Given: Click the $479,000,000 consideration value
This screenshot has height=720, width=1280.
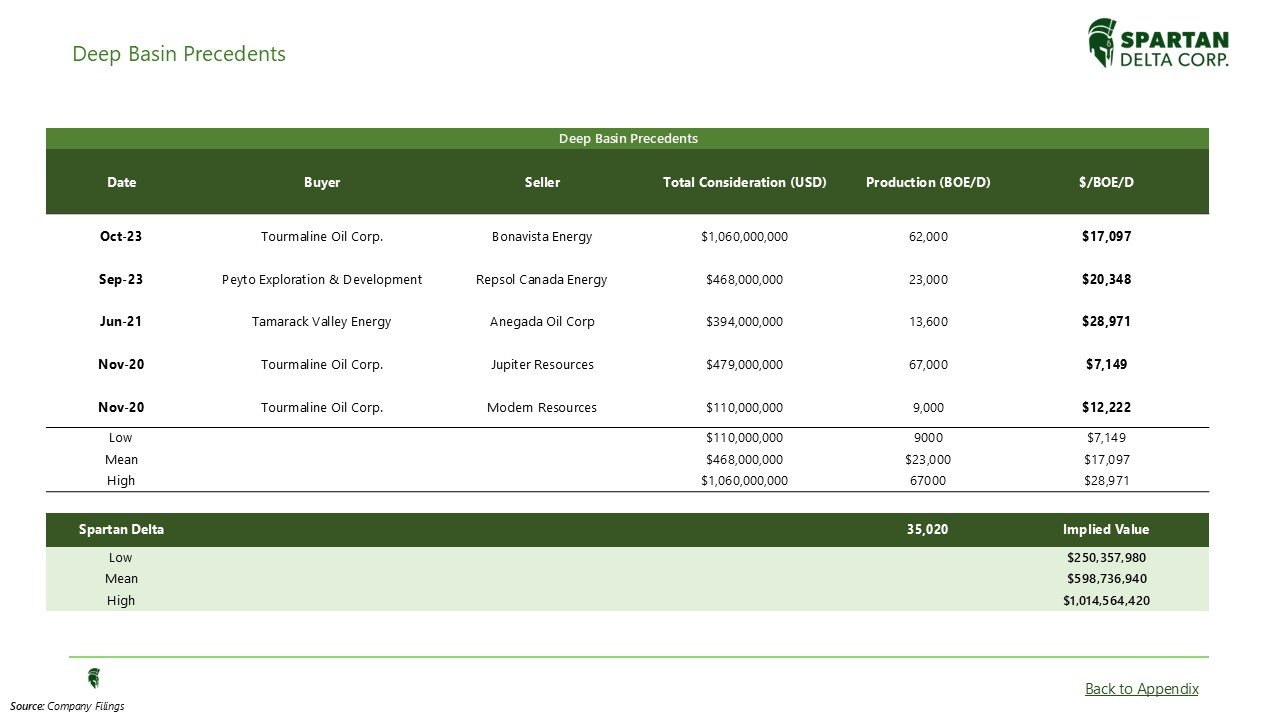Looking at the screenshot, I should (744, 365).
